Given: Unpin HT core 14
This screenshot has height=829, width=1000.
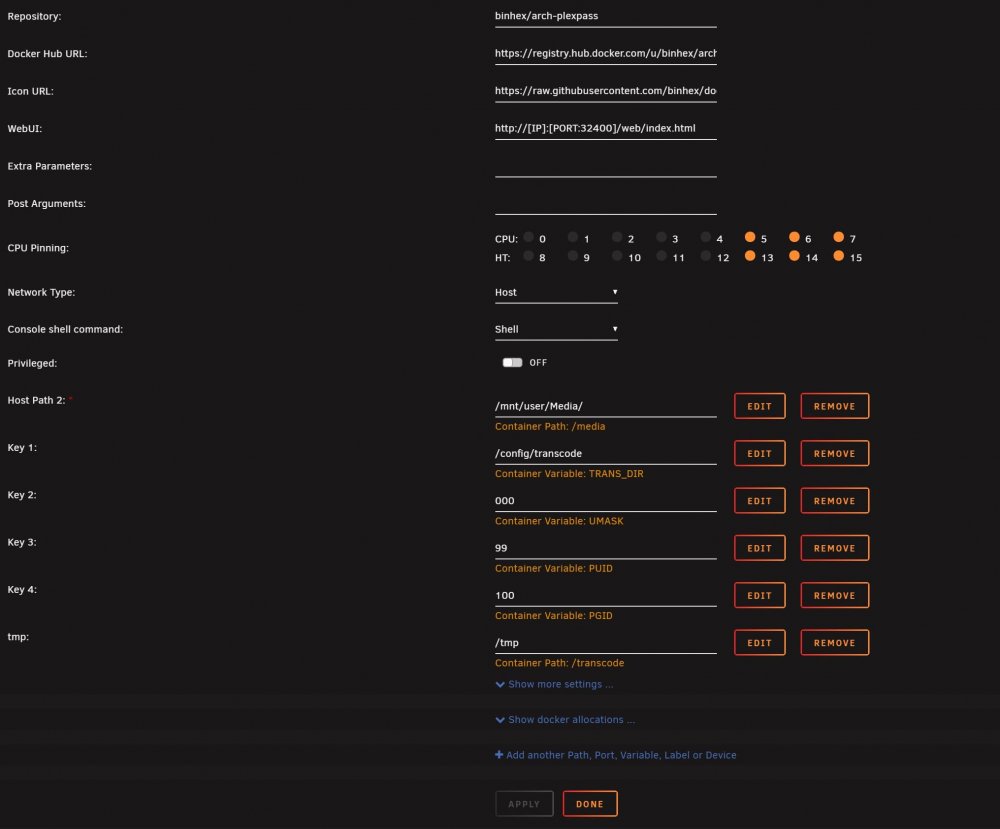Looking at the screenshot, I should point(794,256).
